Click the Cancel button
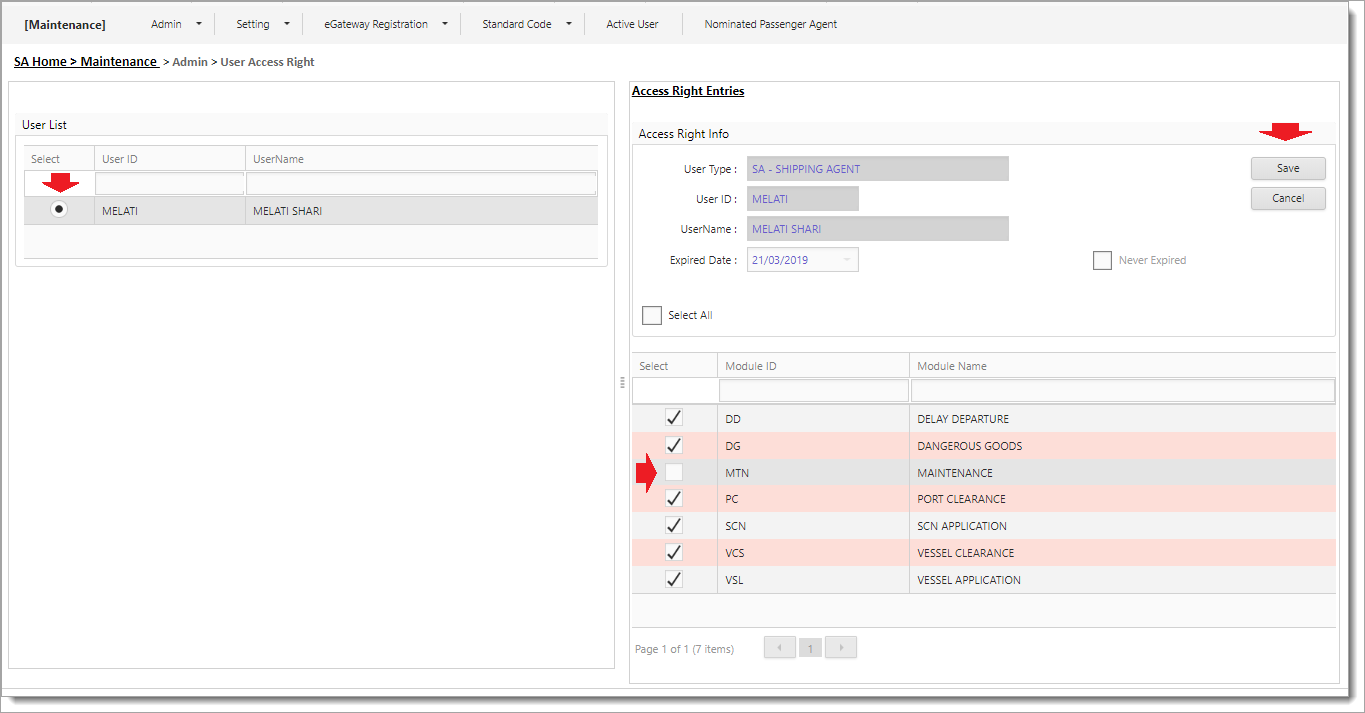 (x=1287, y=198)
